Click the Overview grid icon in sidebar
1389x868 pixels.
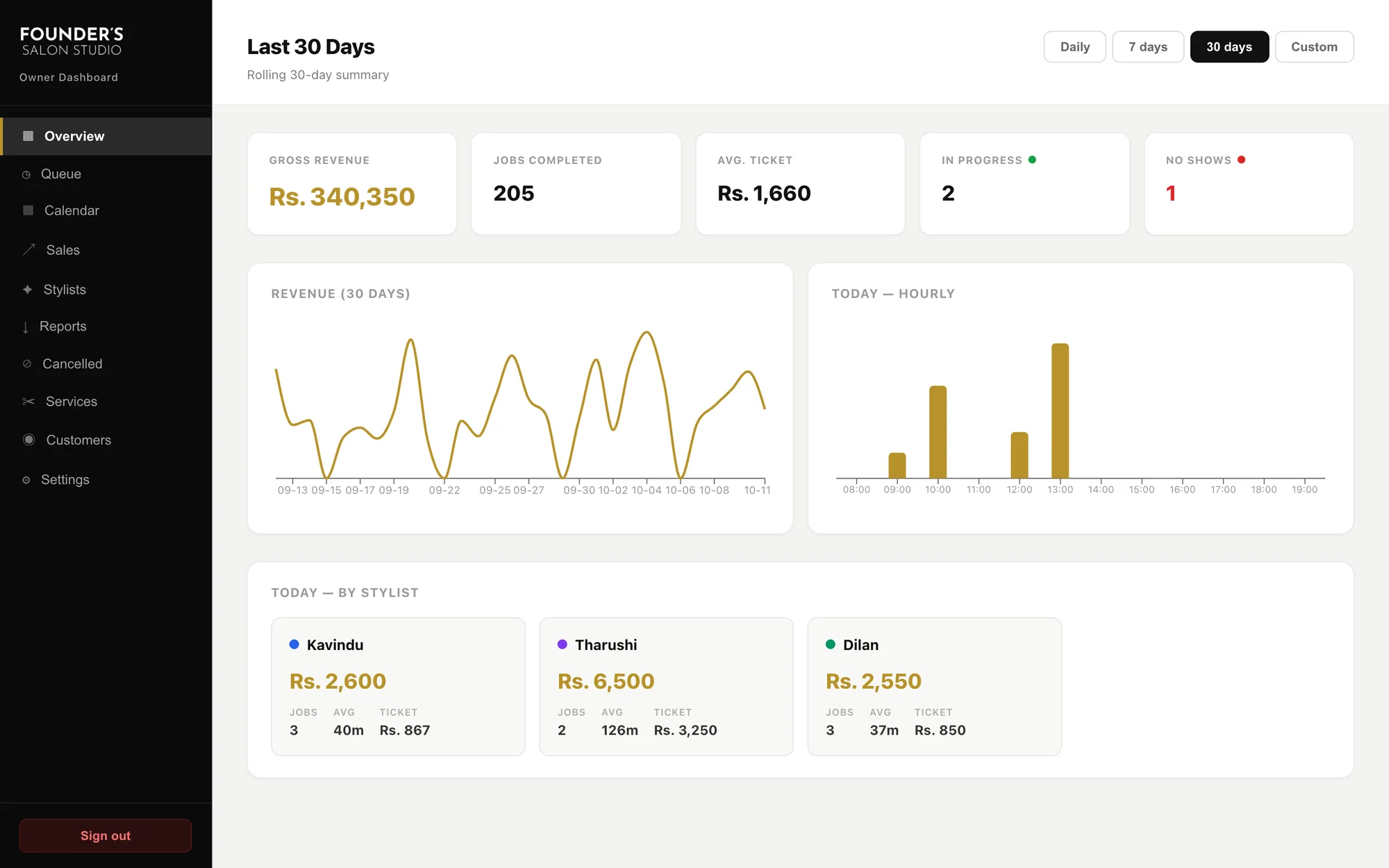[28, 136]
